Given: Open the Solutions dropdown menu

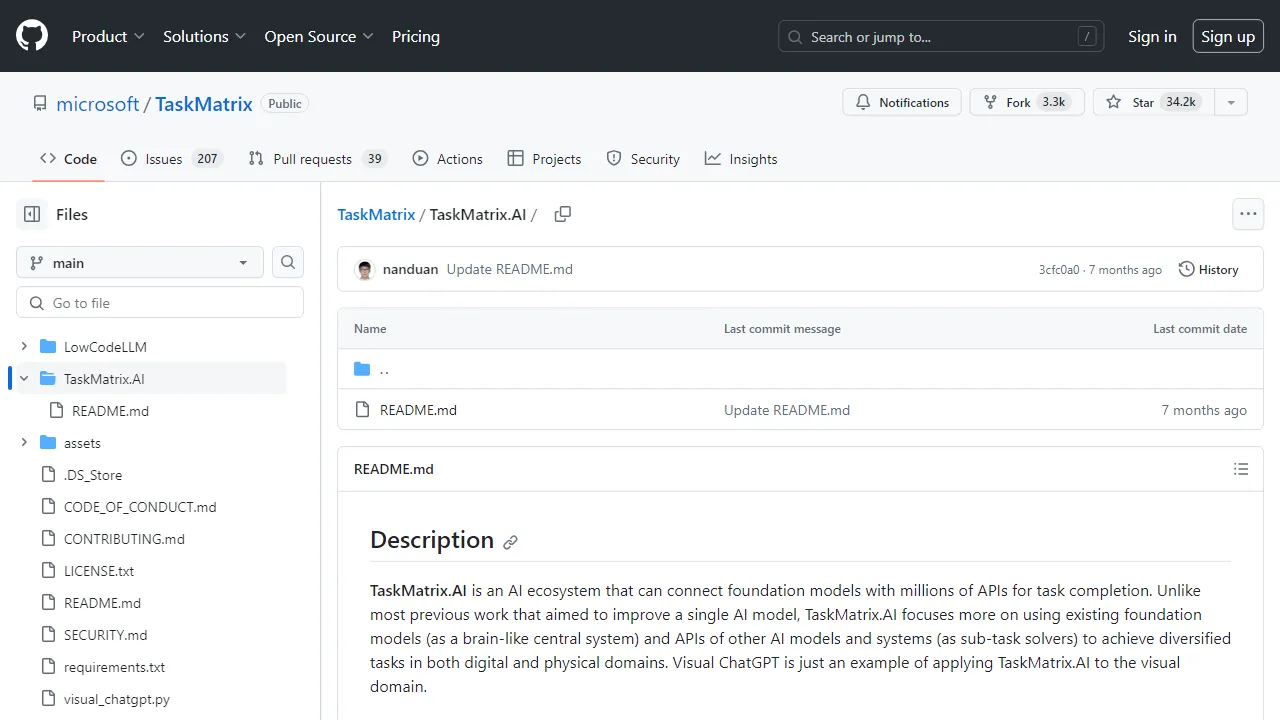Looking at the screenshot, I should [204, 36].
